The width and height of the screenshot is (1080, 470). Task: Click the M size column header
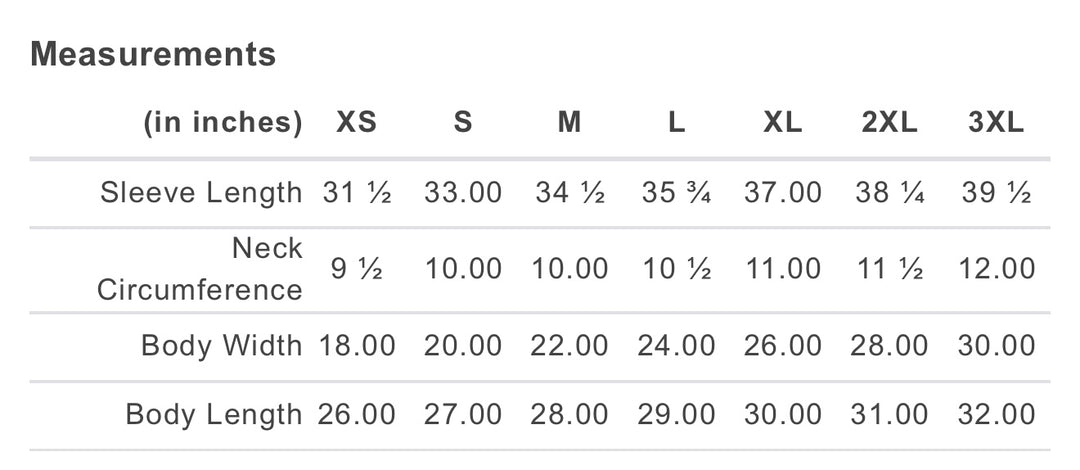pos(569,123)
